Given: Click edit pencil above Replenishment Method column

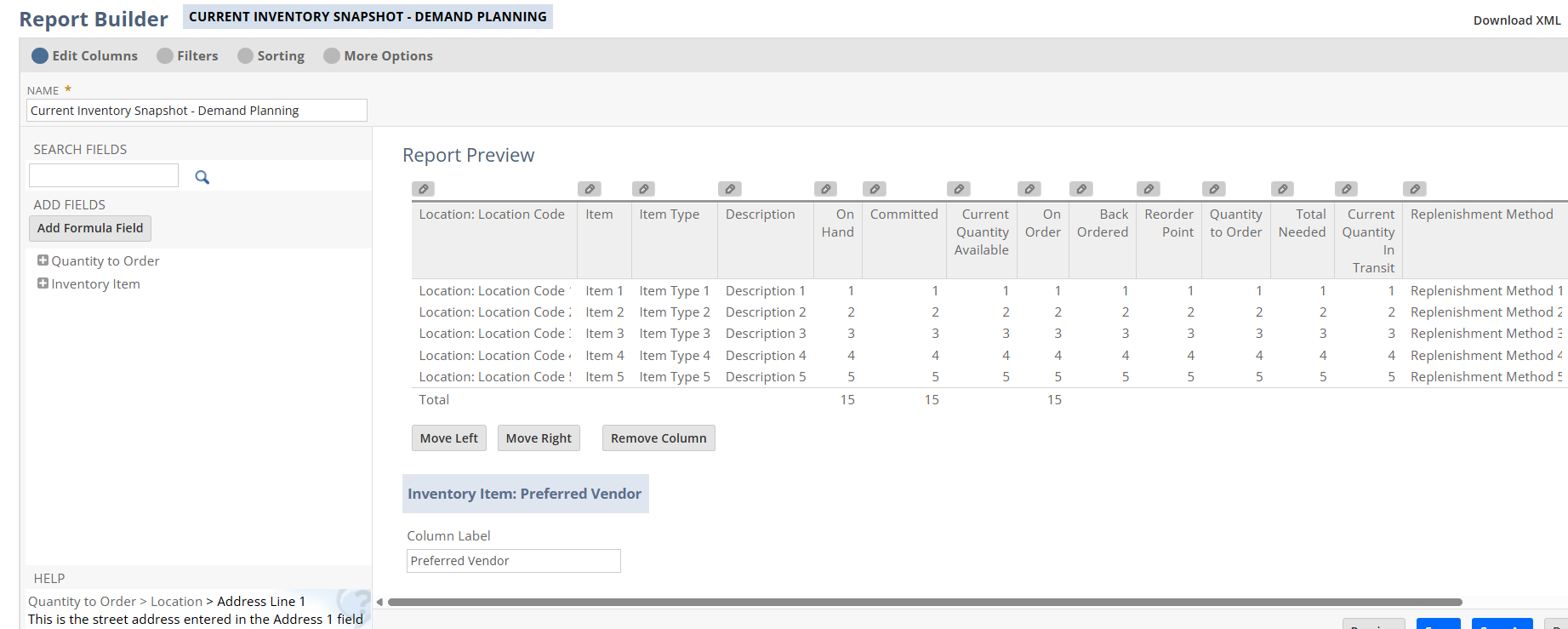Looking at the screenshot, I should [1415, 189].
